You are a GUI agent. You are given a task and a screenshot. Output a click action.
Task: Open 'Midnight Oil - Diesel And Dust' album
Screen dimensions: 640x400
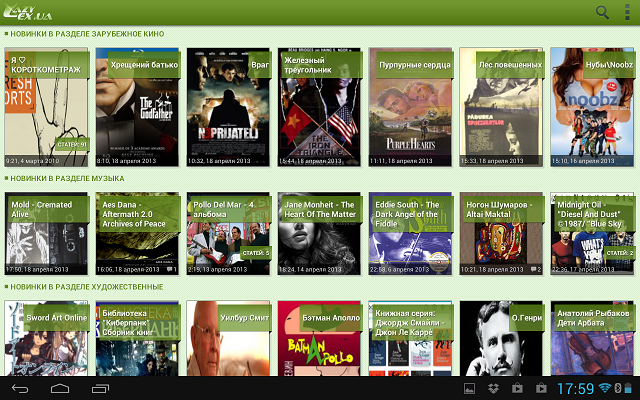click(x=592, y=233)
